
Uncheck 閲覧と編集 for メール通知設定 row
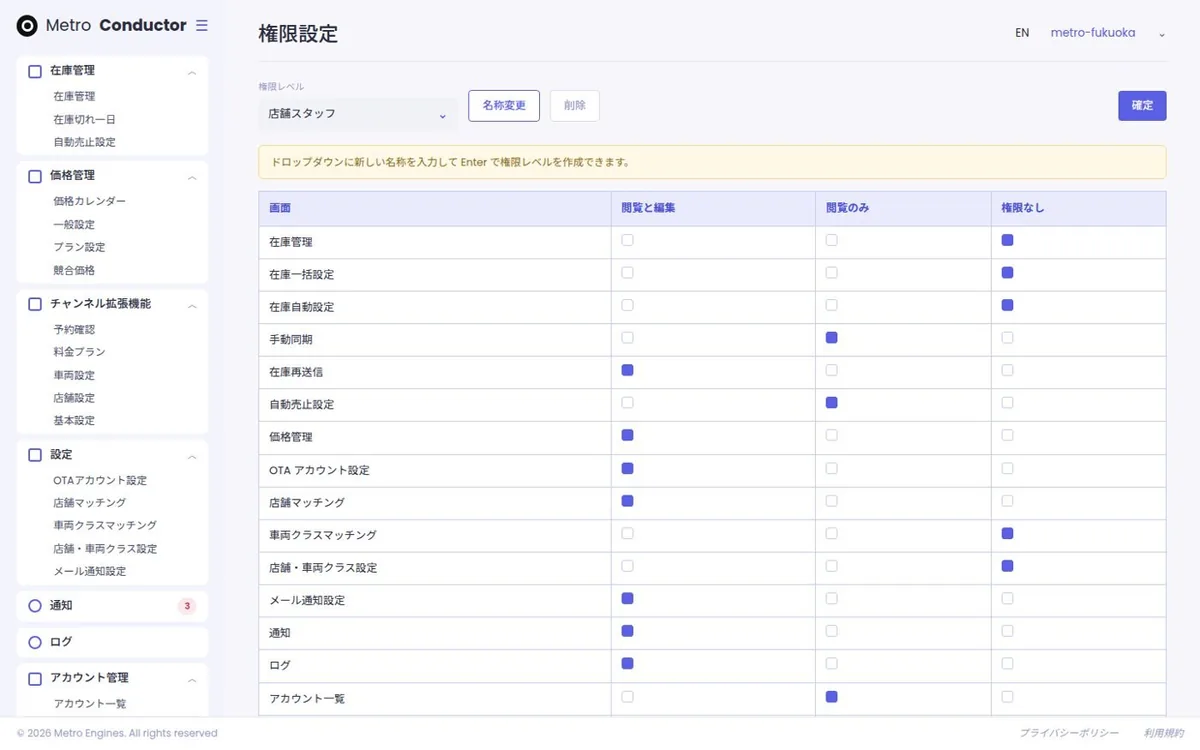(x=627, y=598)
